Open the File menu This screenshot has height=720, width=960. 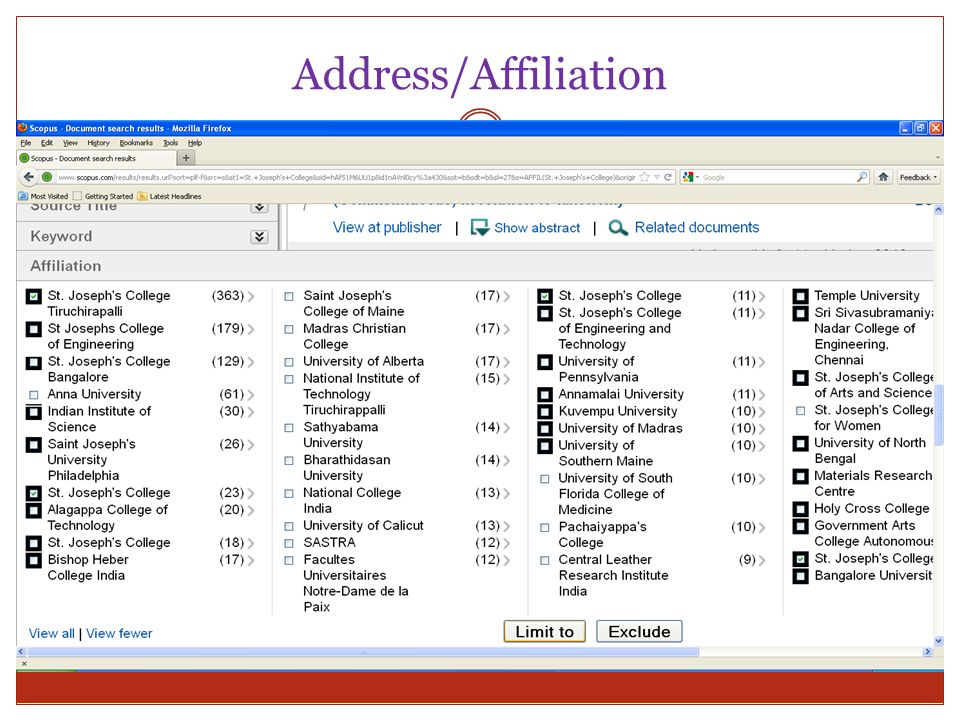(x=26, y=143)
